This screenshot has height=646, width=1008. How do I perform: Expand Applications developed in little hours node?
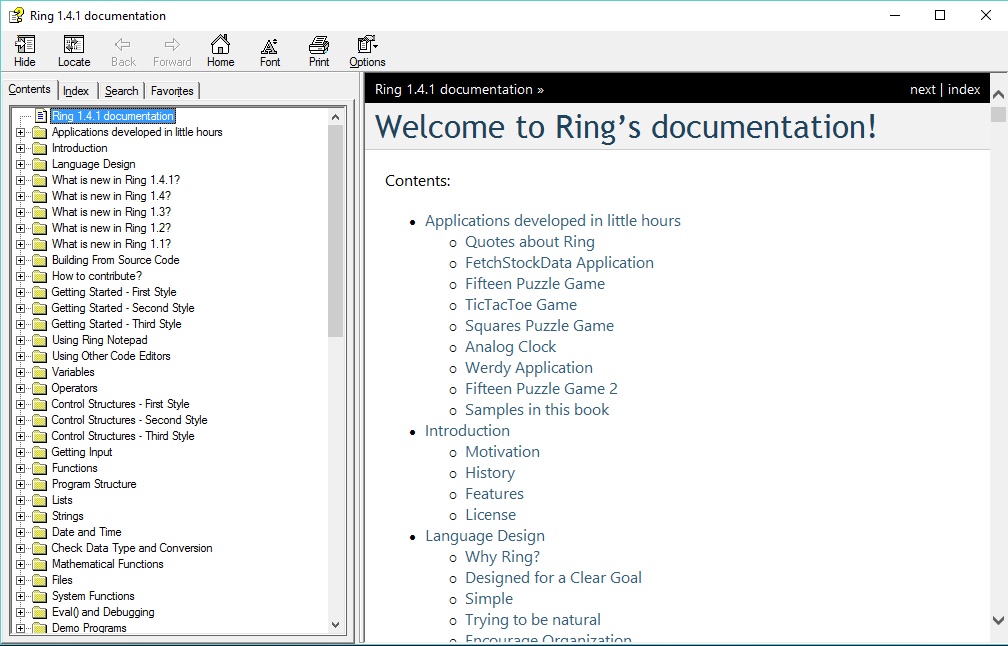pyautogui.click(x=21, y=132)
